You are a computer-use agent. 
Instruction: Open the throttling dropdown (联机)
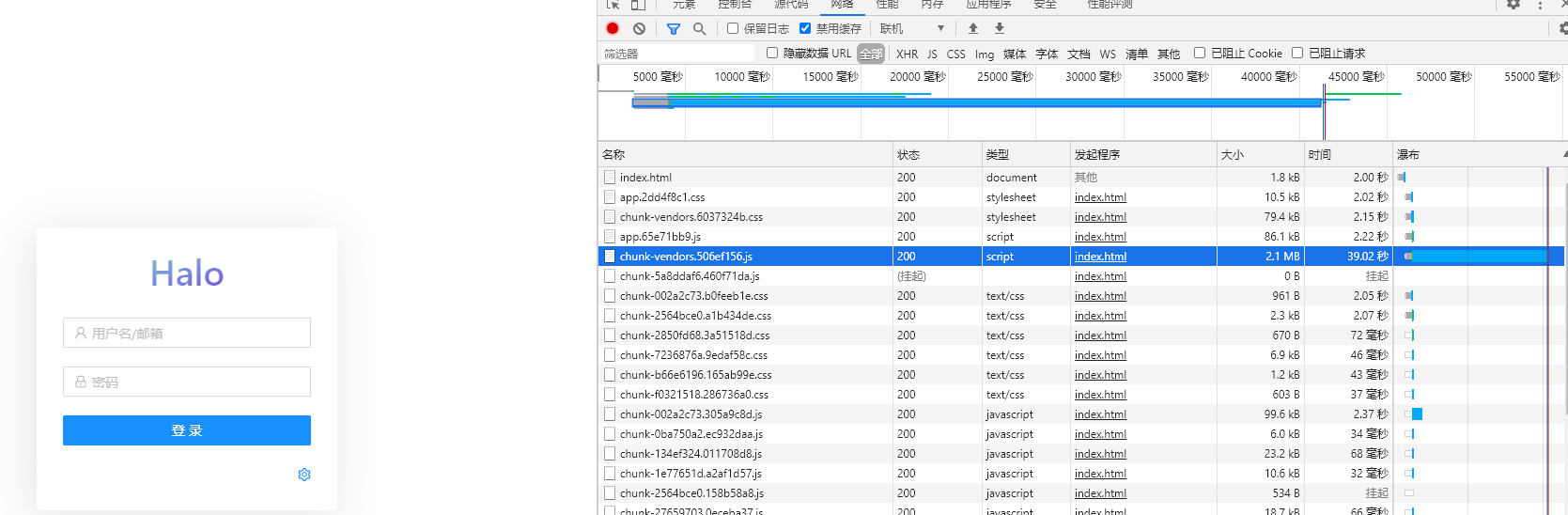pyautogui.click(x=912, y=28)
